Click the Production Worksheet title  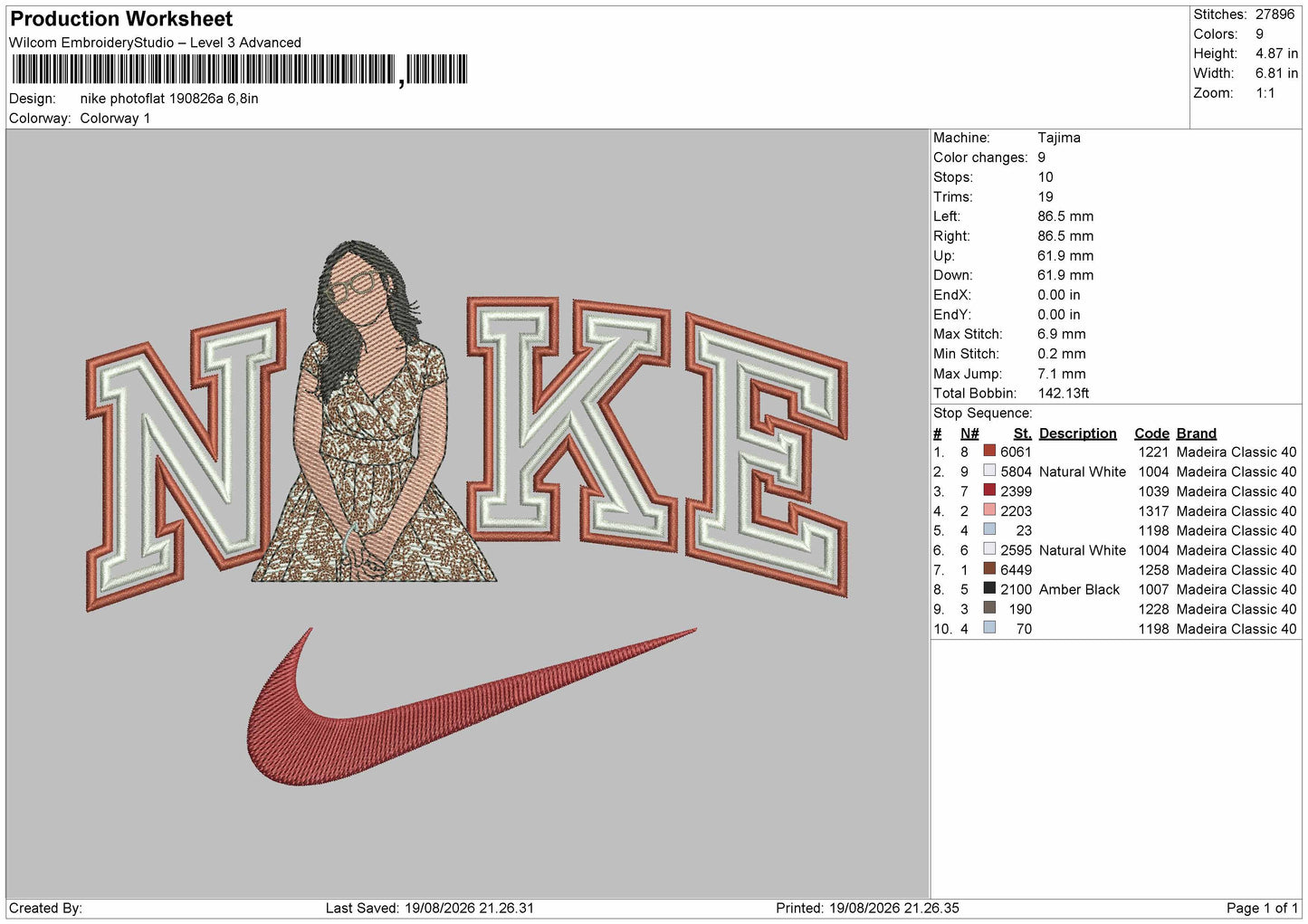pos(121,19)
